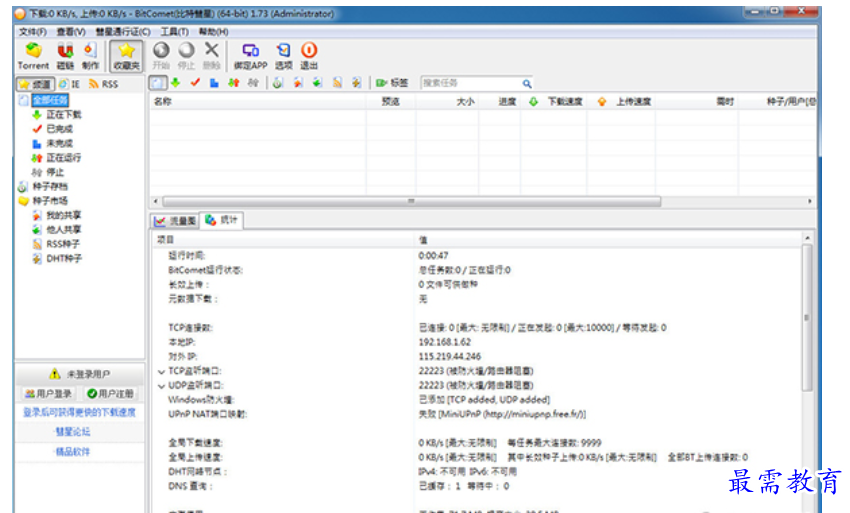The width and height of the screenshot is (850, 513).
Task: Collapse the UDP监听端口 row chevron
Action: tap(161, 386)
